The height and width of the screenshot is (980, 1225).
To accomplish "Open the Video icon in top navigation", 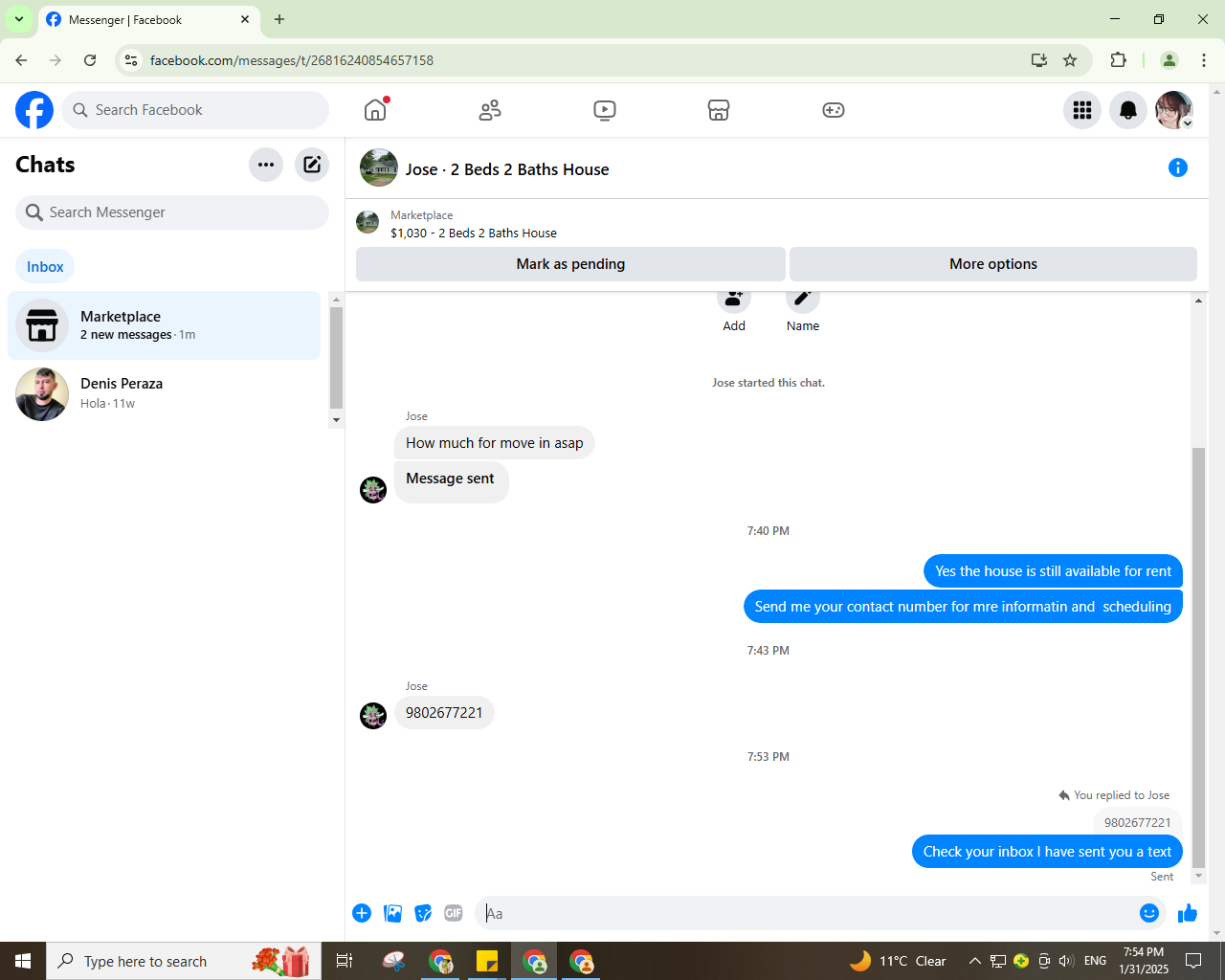I will (x=605, y=110).
